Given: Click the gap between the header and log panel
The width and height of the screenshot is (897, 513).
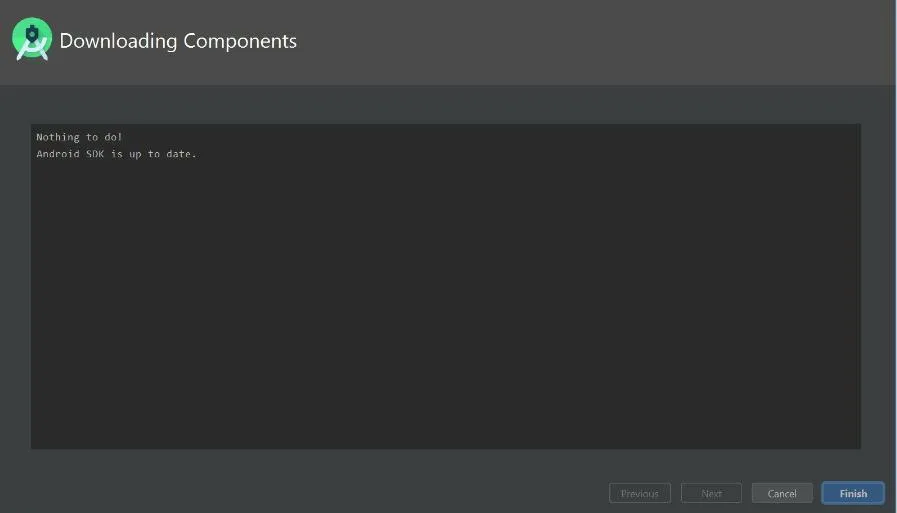Looking at the screenshot, I should pos(446,104).
